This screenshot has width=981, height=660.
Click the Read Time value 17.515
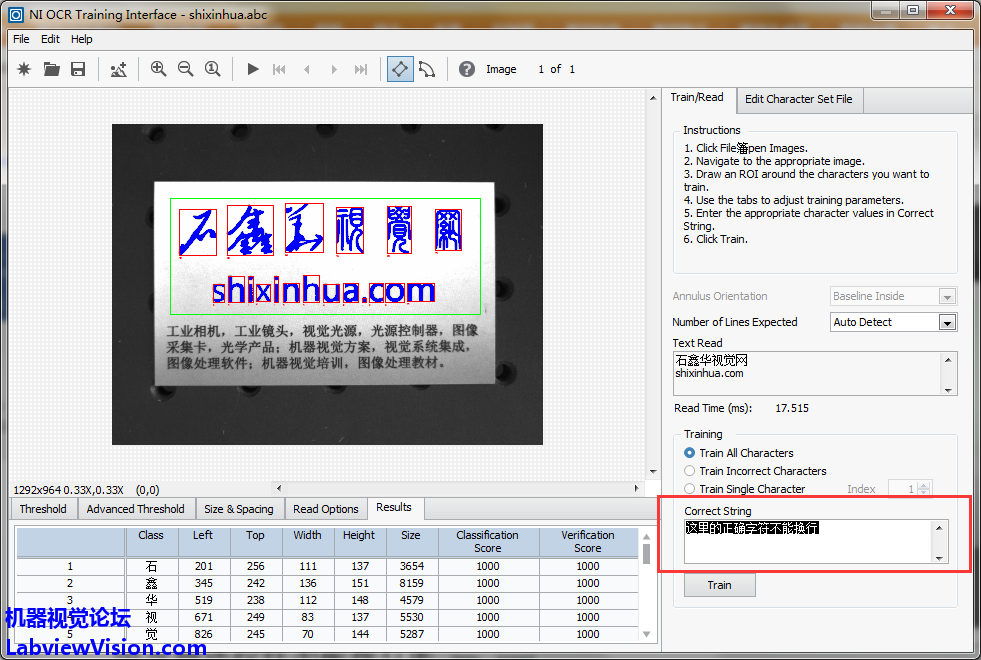792,408
